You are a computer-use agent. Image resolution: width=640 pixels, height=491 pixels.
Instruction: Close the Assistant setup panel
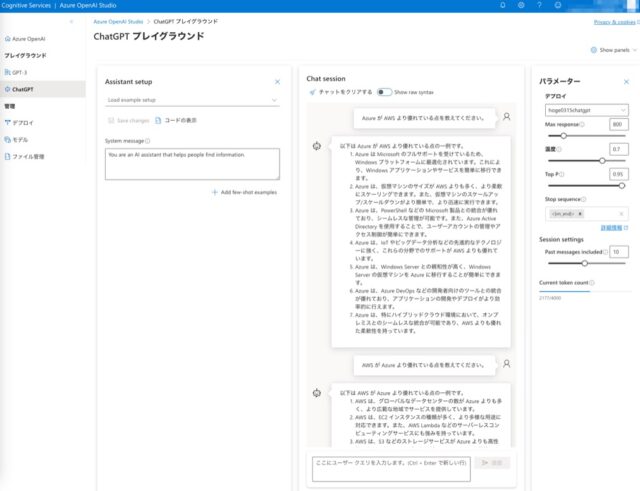click(277, 81)
